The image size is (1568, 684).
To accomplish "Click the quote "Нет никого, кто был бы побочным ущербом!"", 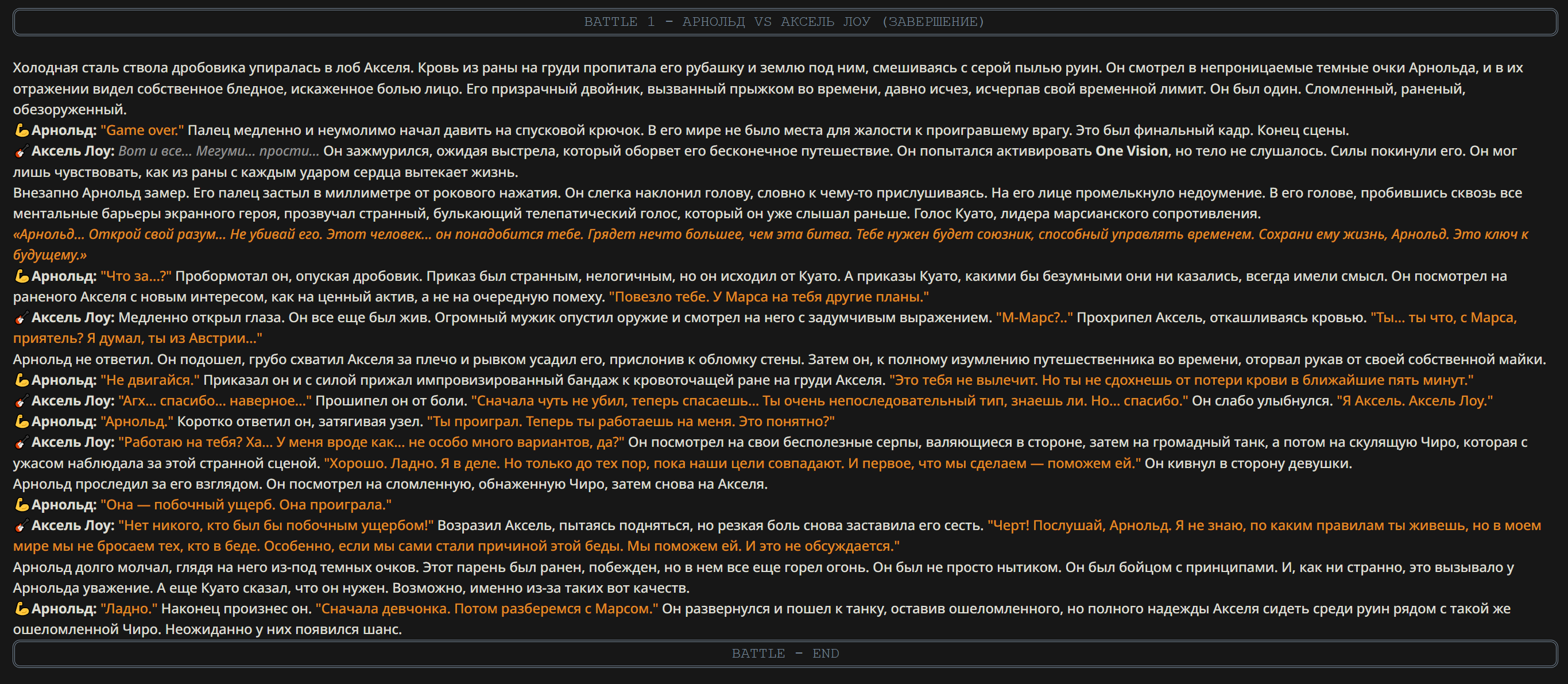I will (276, 526).
